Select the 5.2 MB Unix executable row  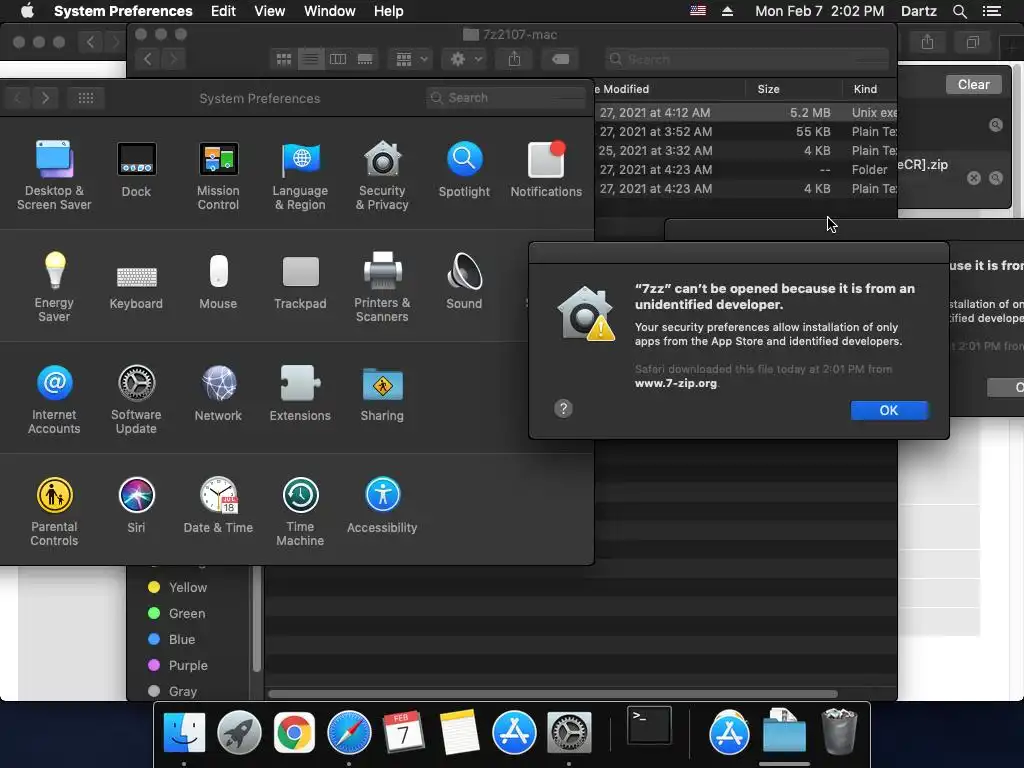pos(746,112)
